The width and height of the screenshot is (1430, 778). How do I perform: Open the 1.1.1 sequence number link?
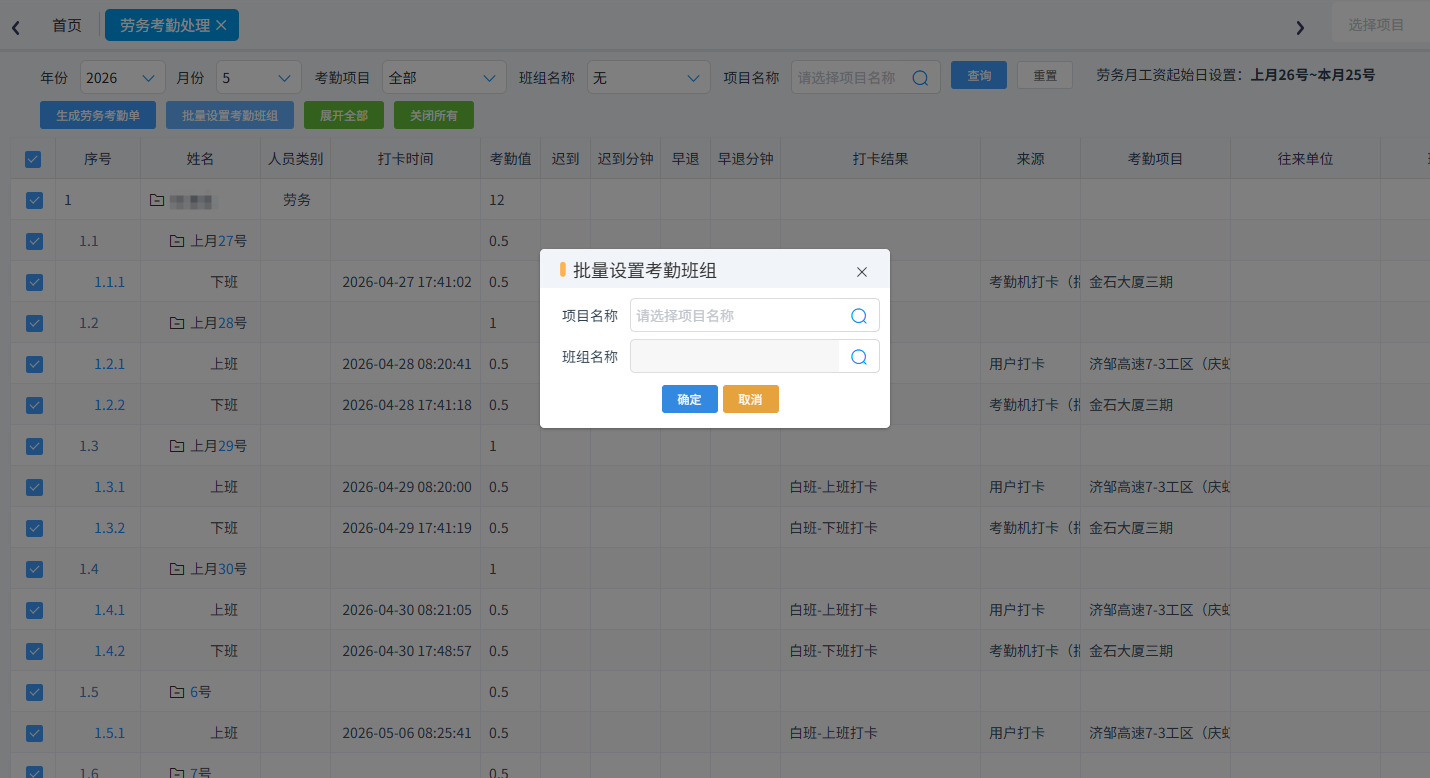tap(110, 282)
